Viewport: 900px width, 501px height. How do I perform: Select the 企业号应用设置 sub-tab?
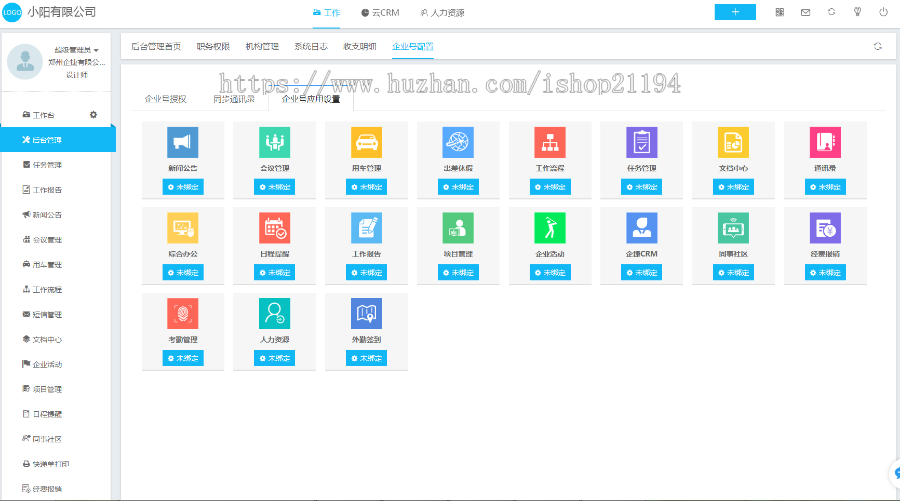point(311,99)
